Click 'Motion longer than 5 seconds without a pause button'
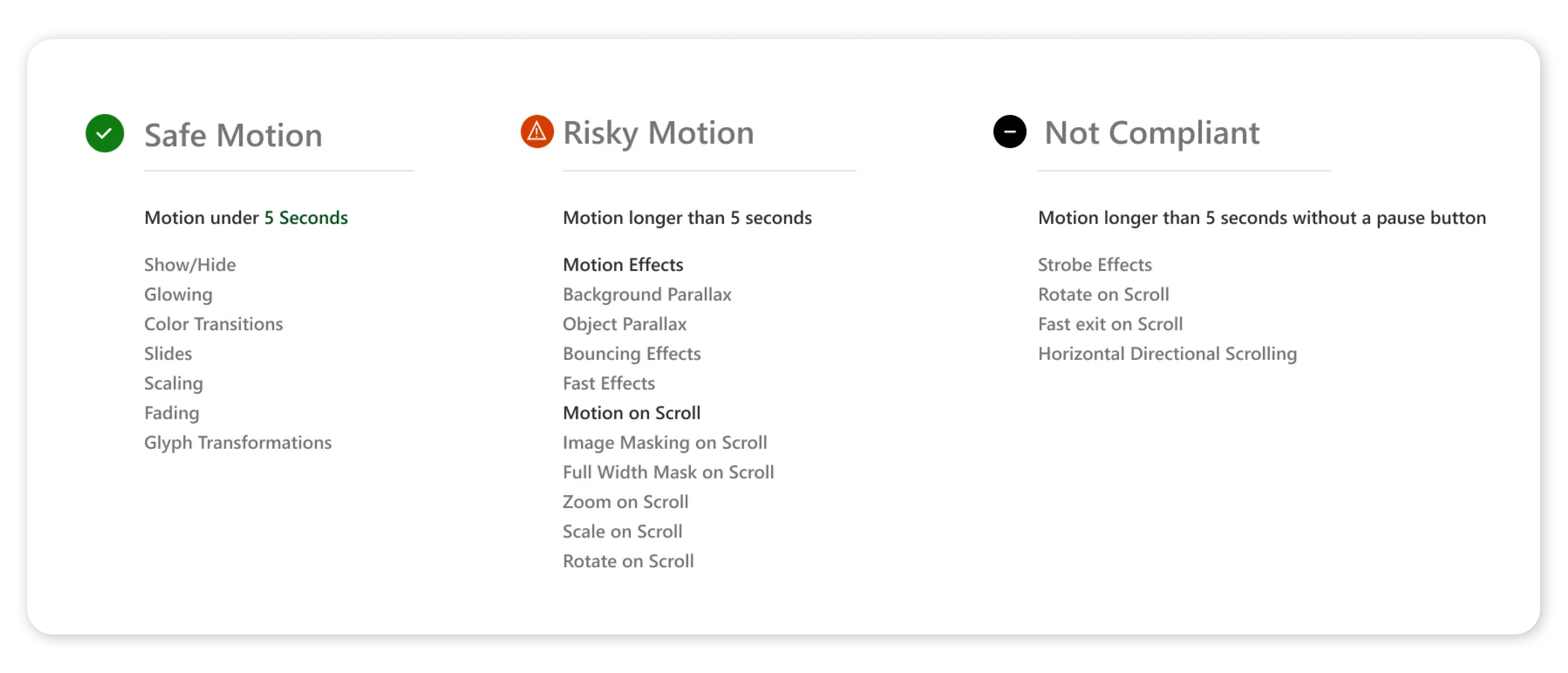The image size is (1568, 673). click(1261, 218)
